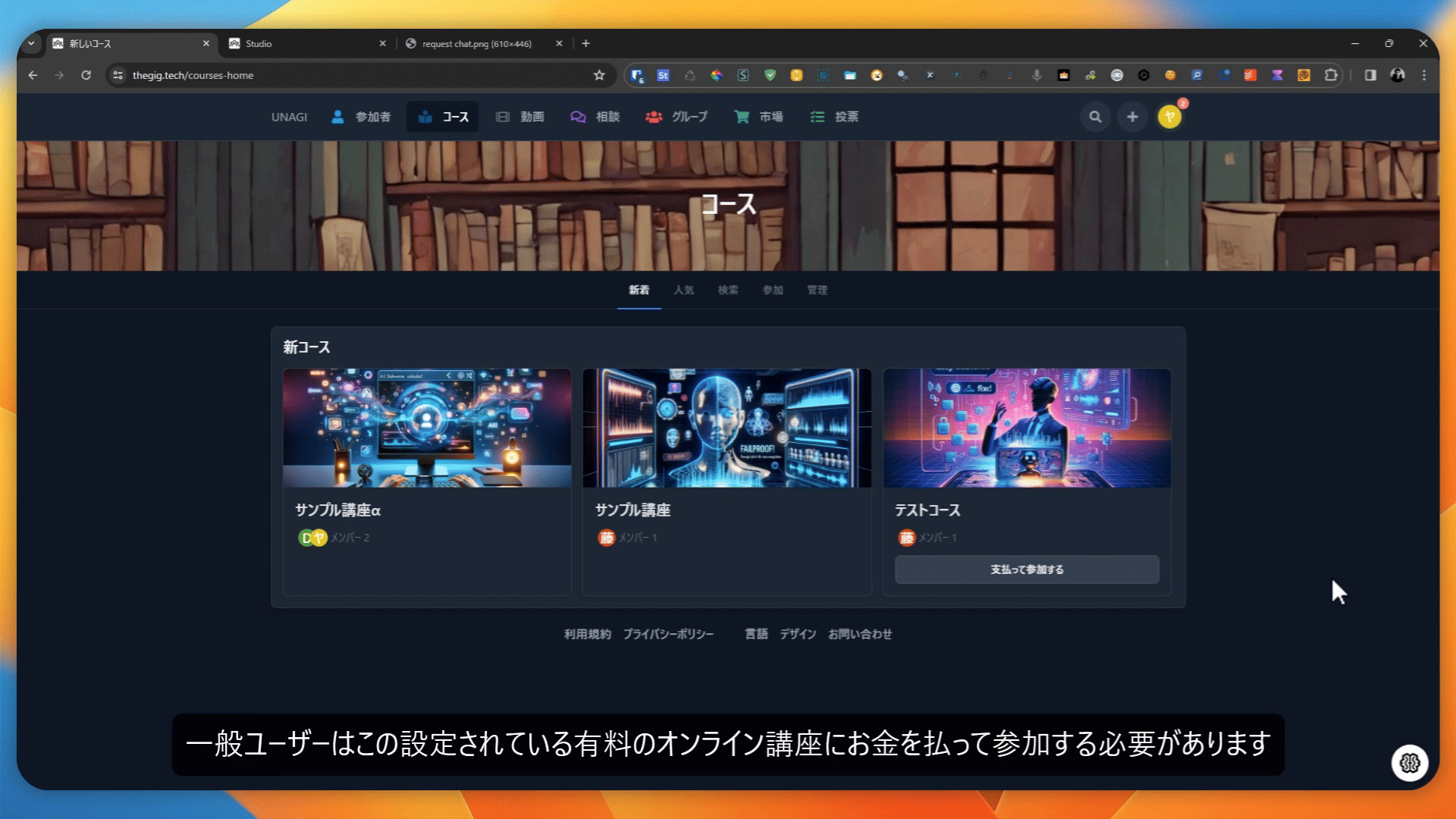Open the プライバシーポリシー privacy policy link

pos(668,634)
